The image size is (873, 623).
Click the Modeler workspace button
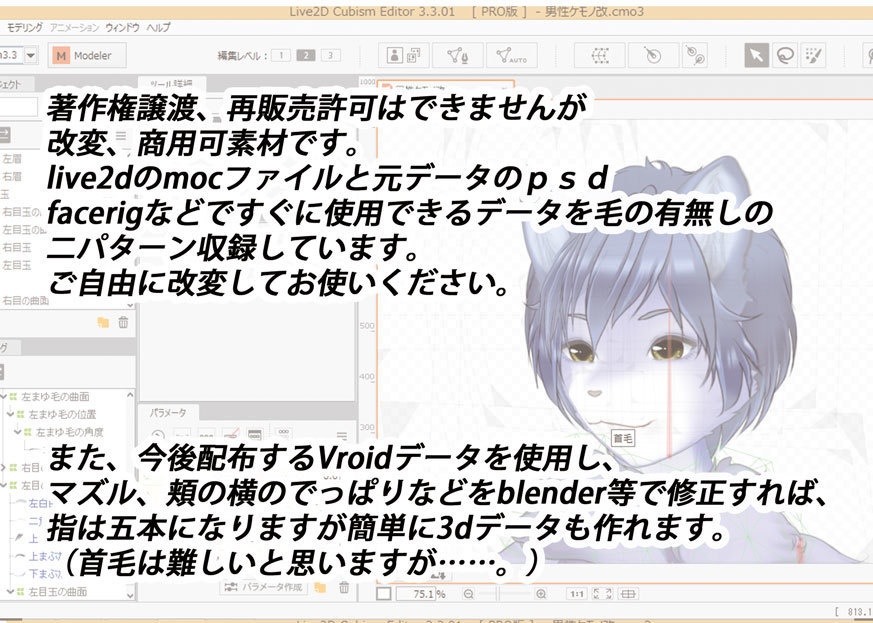coord(87,55)
